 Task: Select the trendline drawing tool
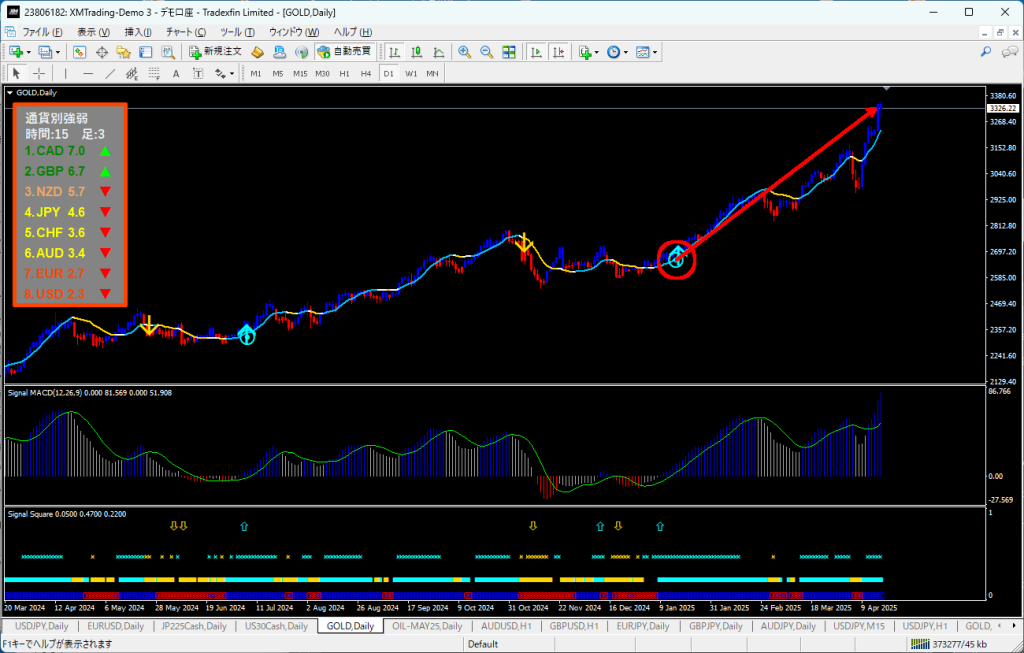click(x=110, y=74)
